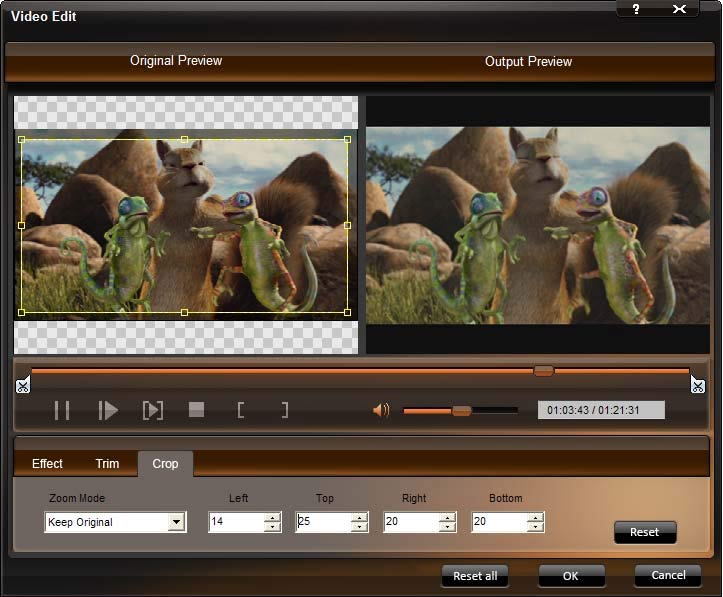723x597 pixels.
Task: Set trim end with right bracket icon
Action: 285,410
